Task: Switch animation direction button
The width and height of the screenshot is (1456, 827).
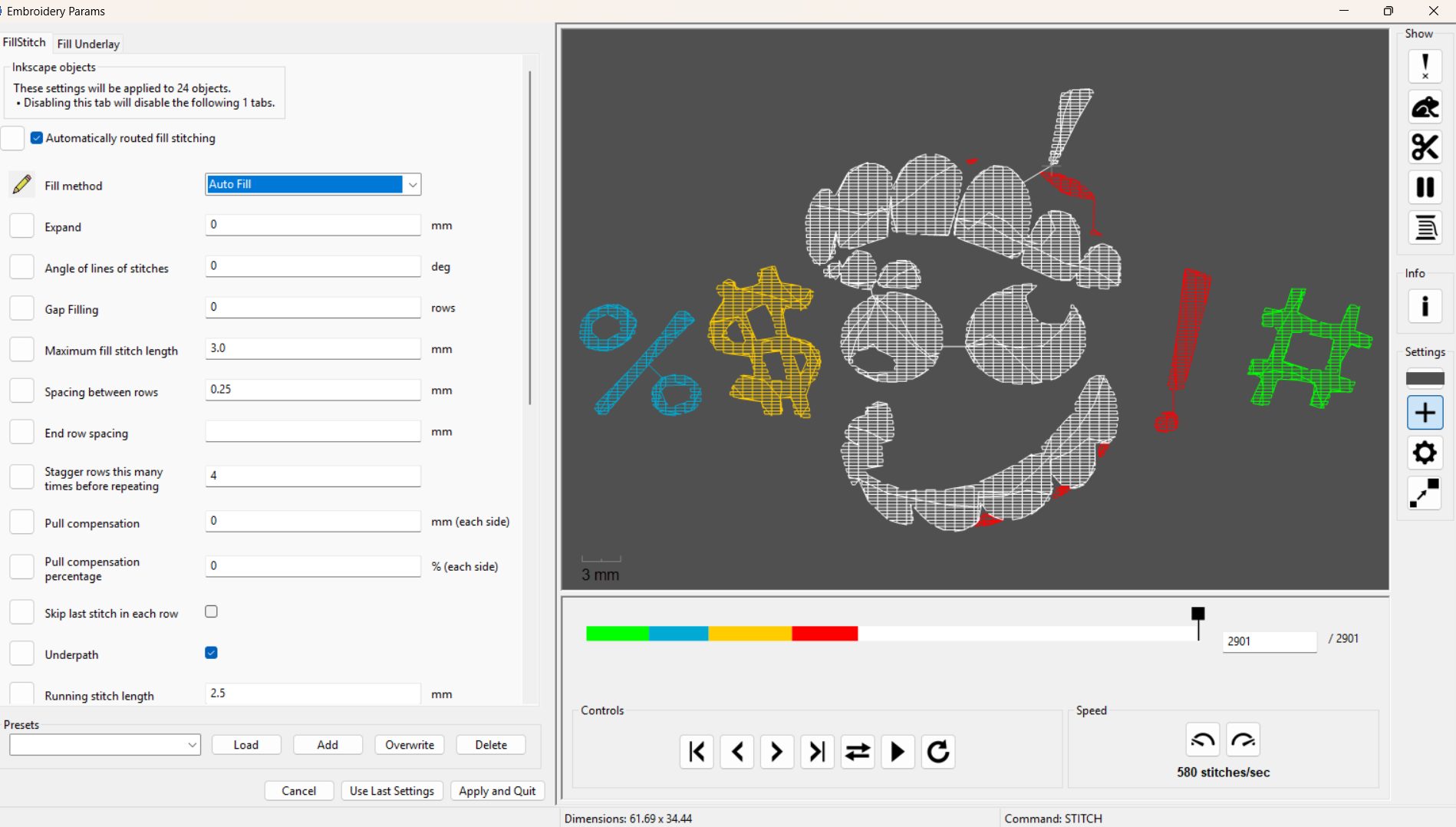Action: [x=858, y=751]
